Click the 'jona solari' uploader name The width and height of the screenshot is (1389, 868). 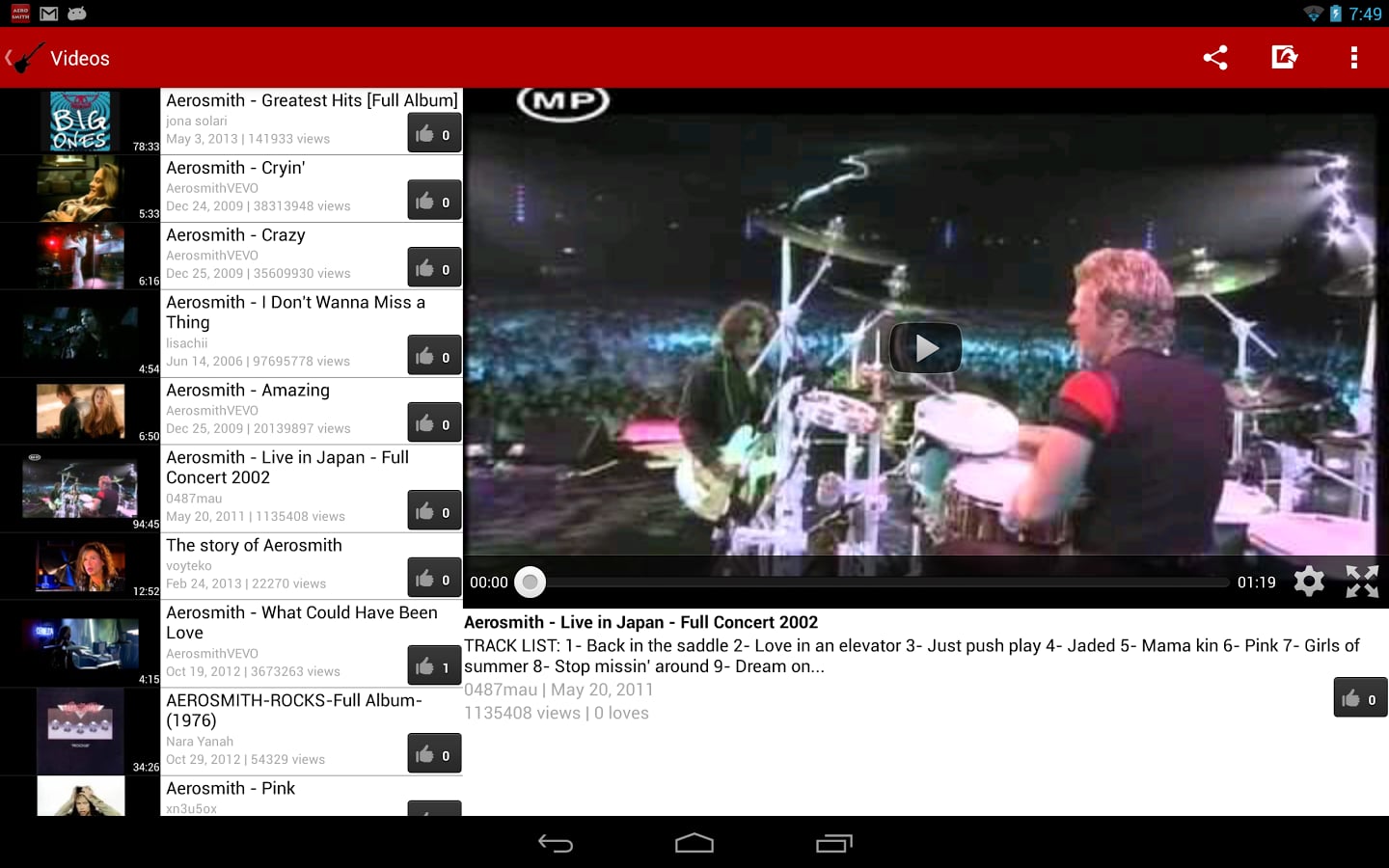(x=197, y=122)
